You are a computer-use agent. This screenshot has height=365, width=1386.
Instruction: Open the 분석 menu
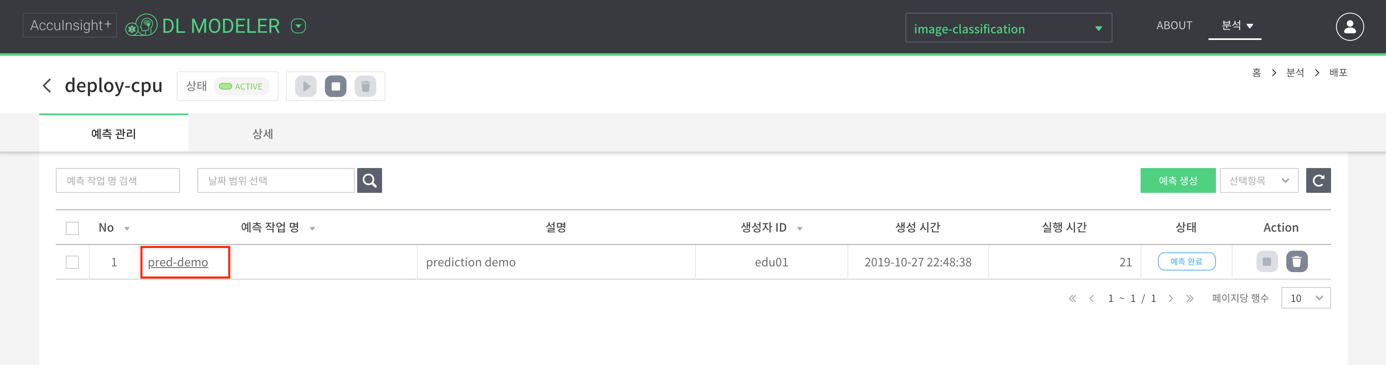tap(1236, 26)
